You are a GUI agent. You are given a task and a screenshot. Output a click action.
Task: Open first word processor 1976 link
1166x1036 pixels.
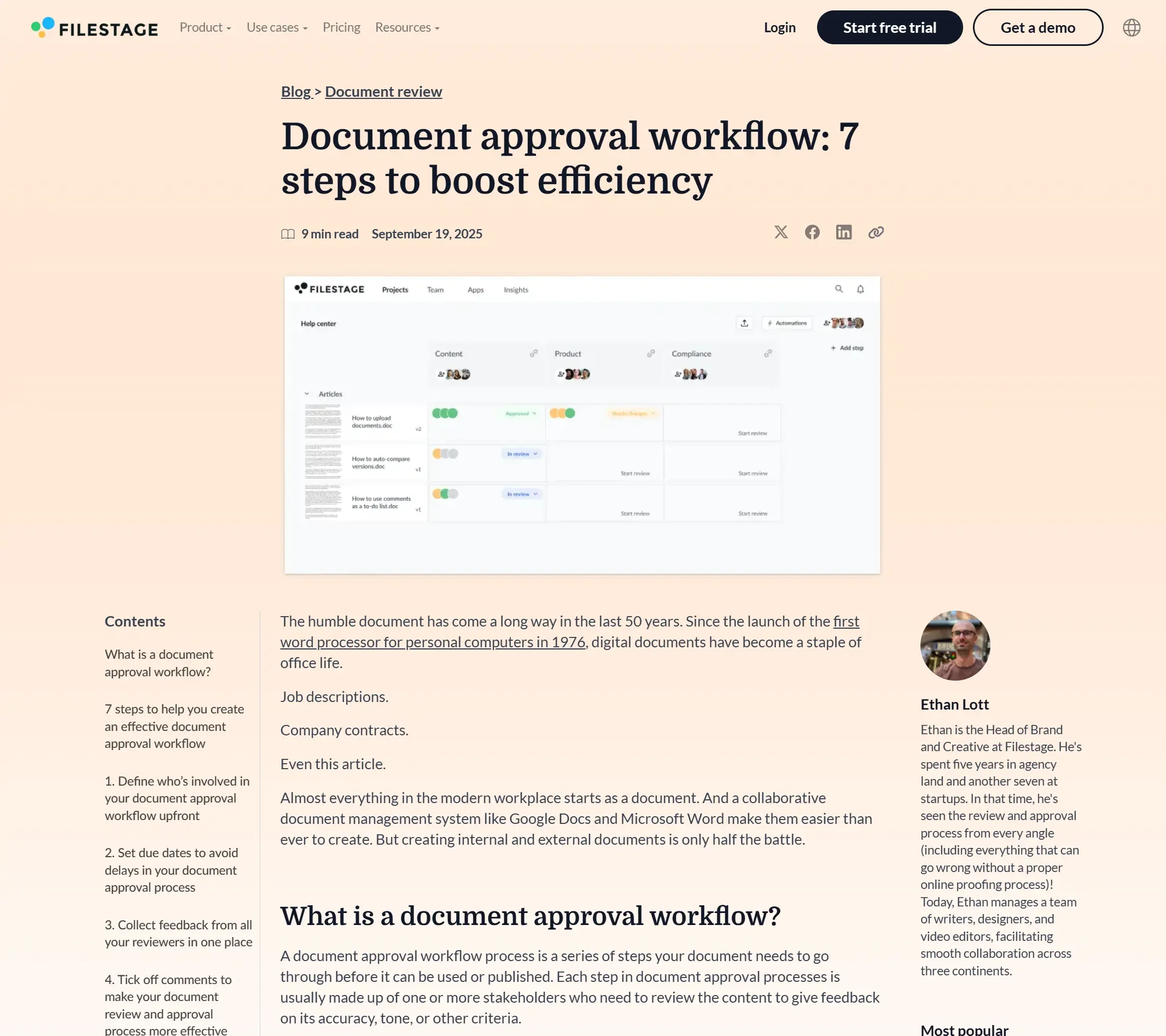433,642
